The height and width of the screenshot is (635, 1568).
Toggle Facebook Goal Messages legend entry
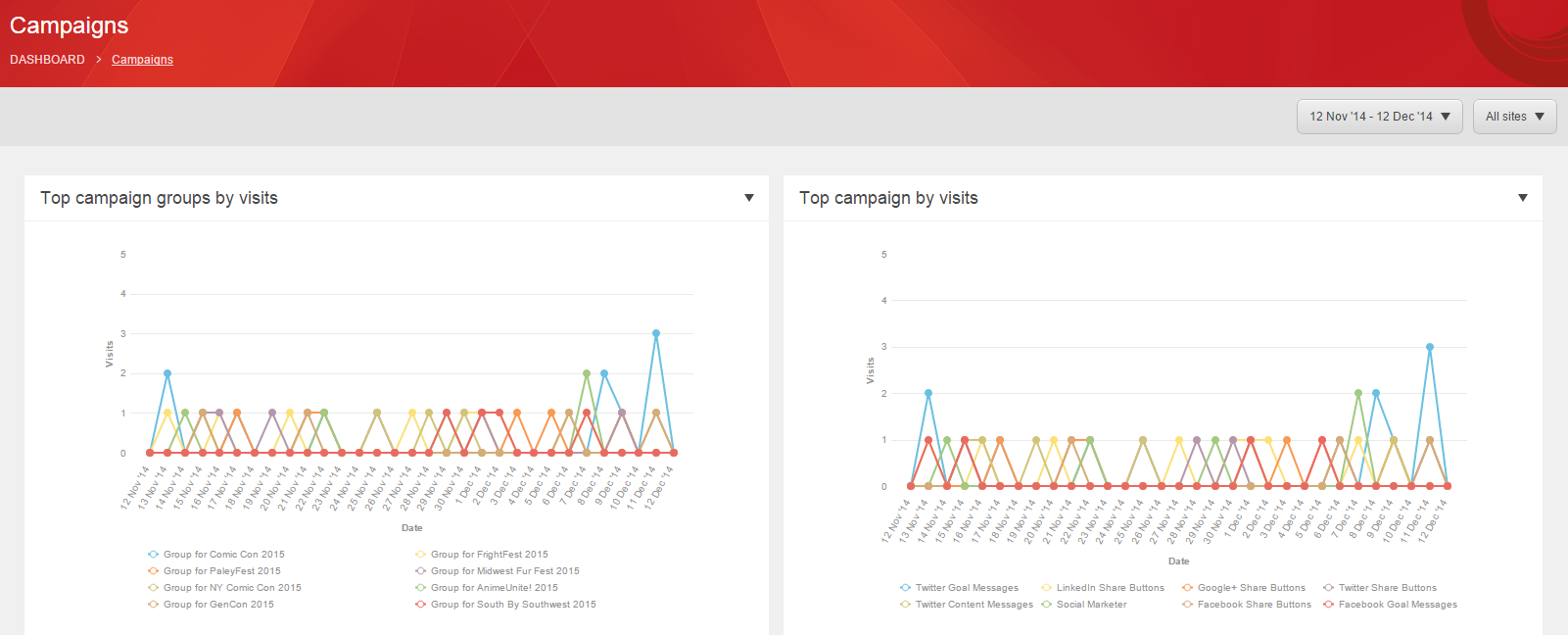coord(1391,605)
